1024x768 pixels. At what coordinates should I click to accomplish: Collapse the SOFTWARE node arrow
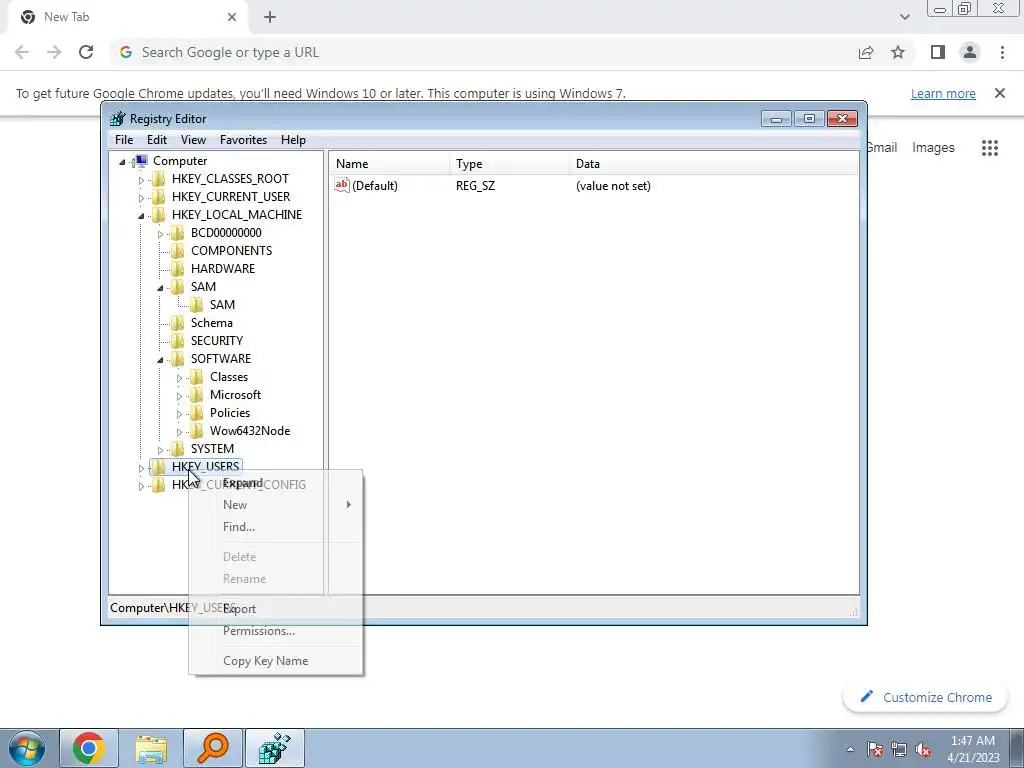(x=160, y=360)
